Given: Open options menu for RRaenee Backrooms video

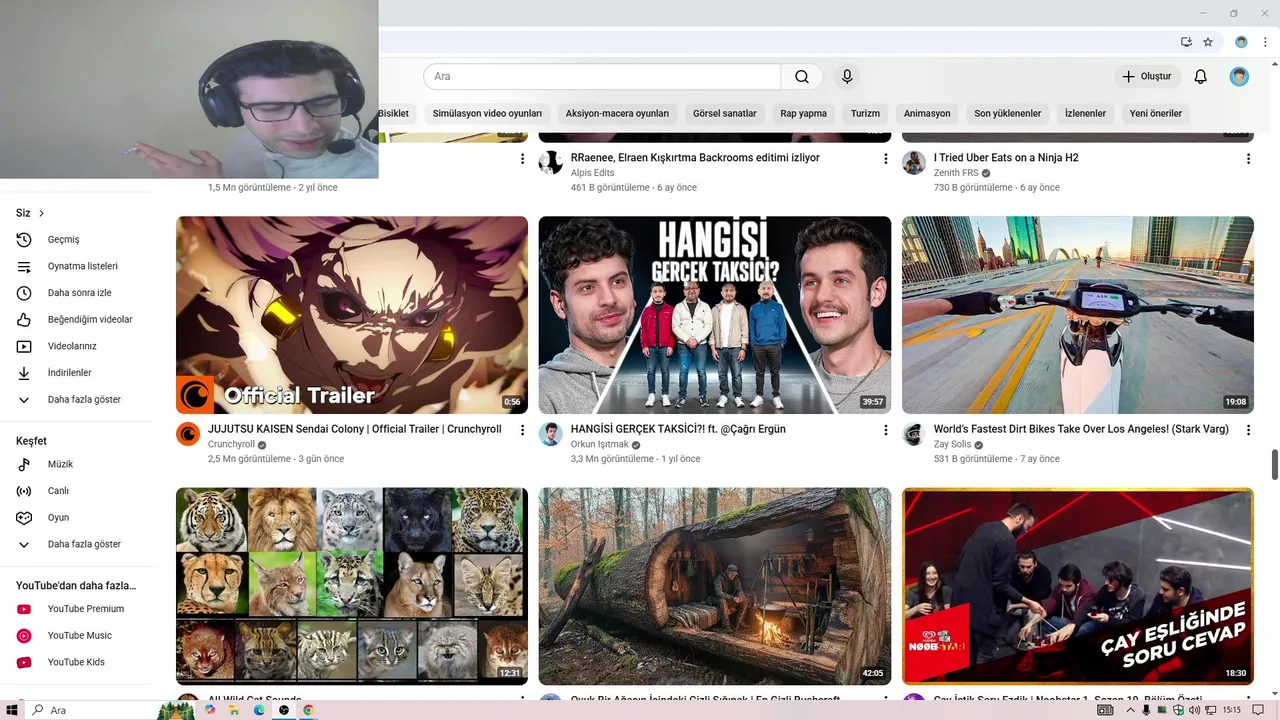Looking at the screenshot, I should coord(885,159).
